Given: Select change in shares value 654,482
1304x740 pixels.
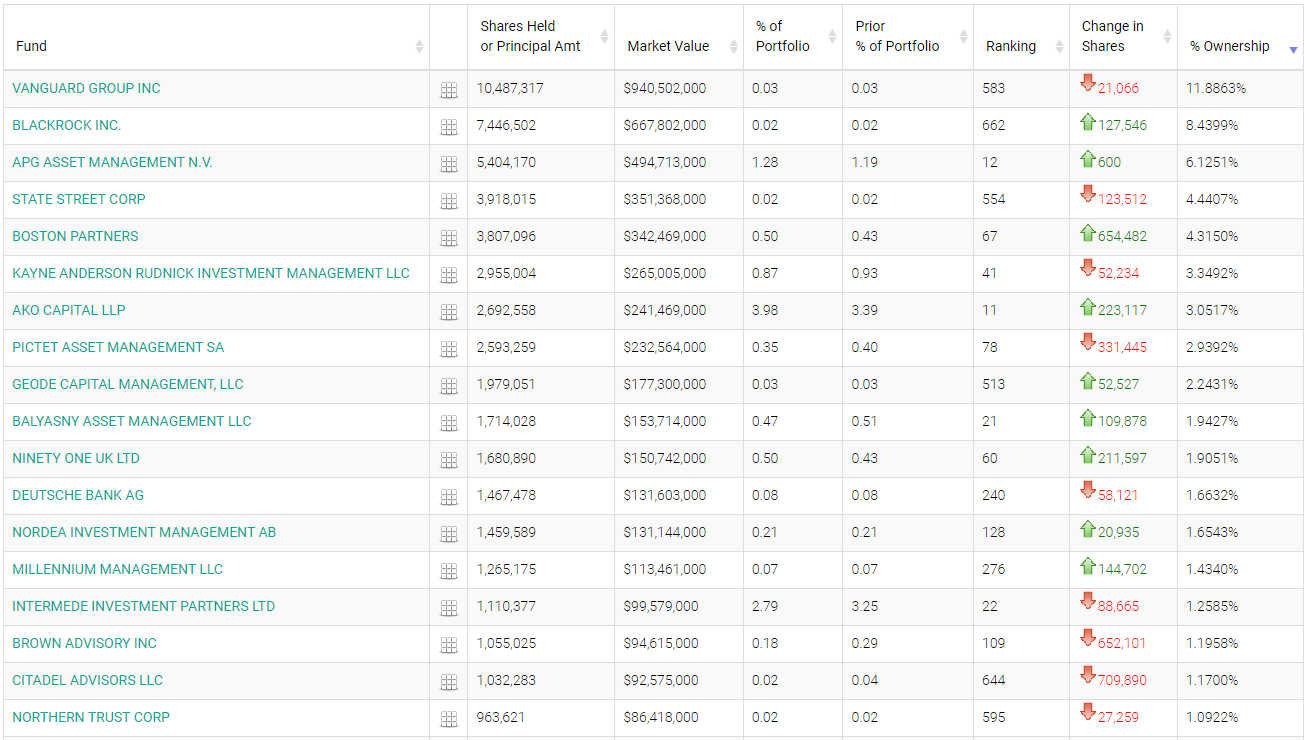Looking at the screenshot, I should pyautogui.click(x=1122, y=236).
